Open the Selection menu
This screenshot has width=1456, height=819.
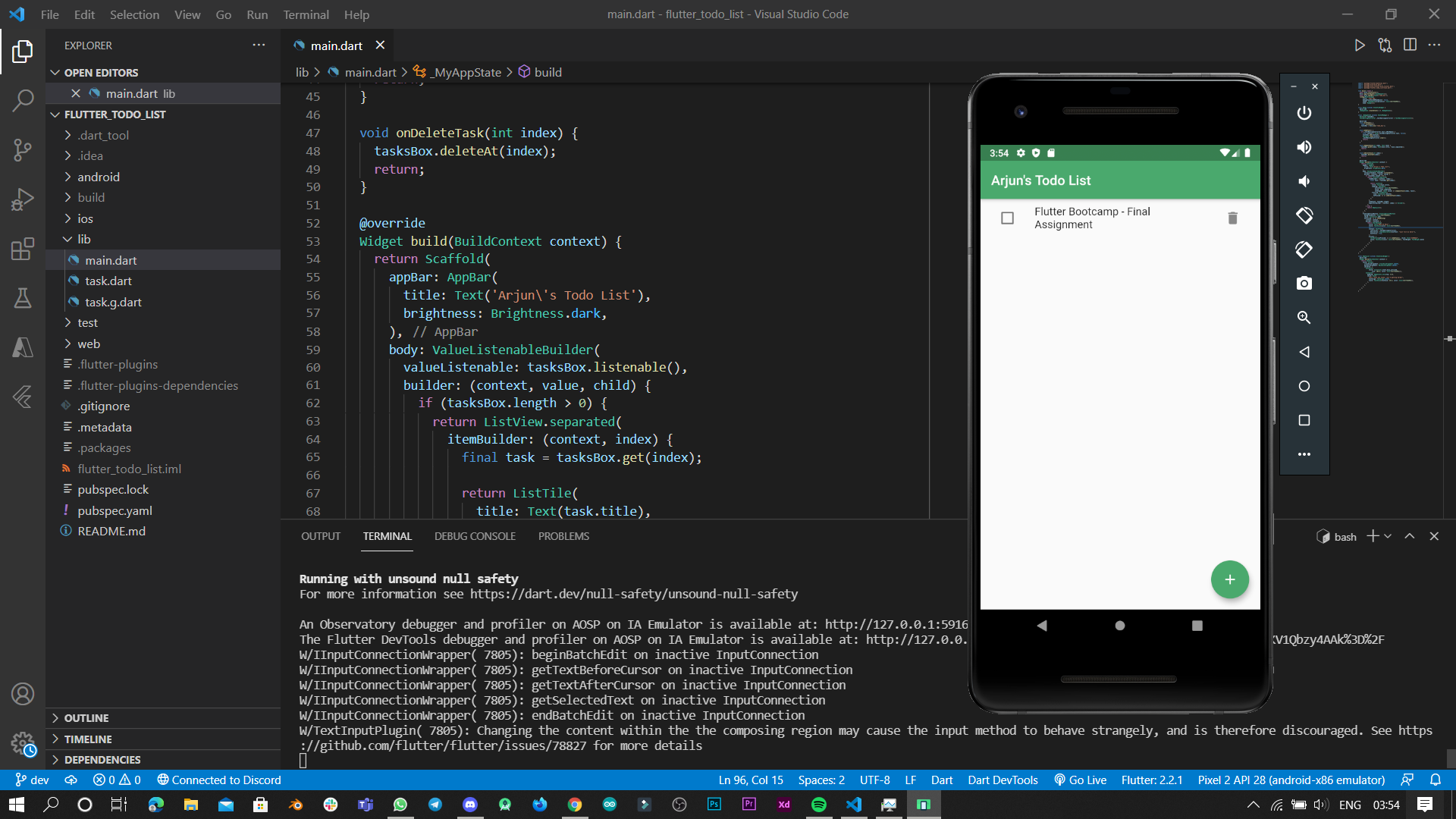pos(134,14)
